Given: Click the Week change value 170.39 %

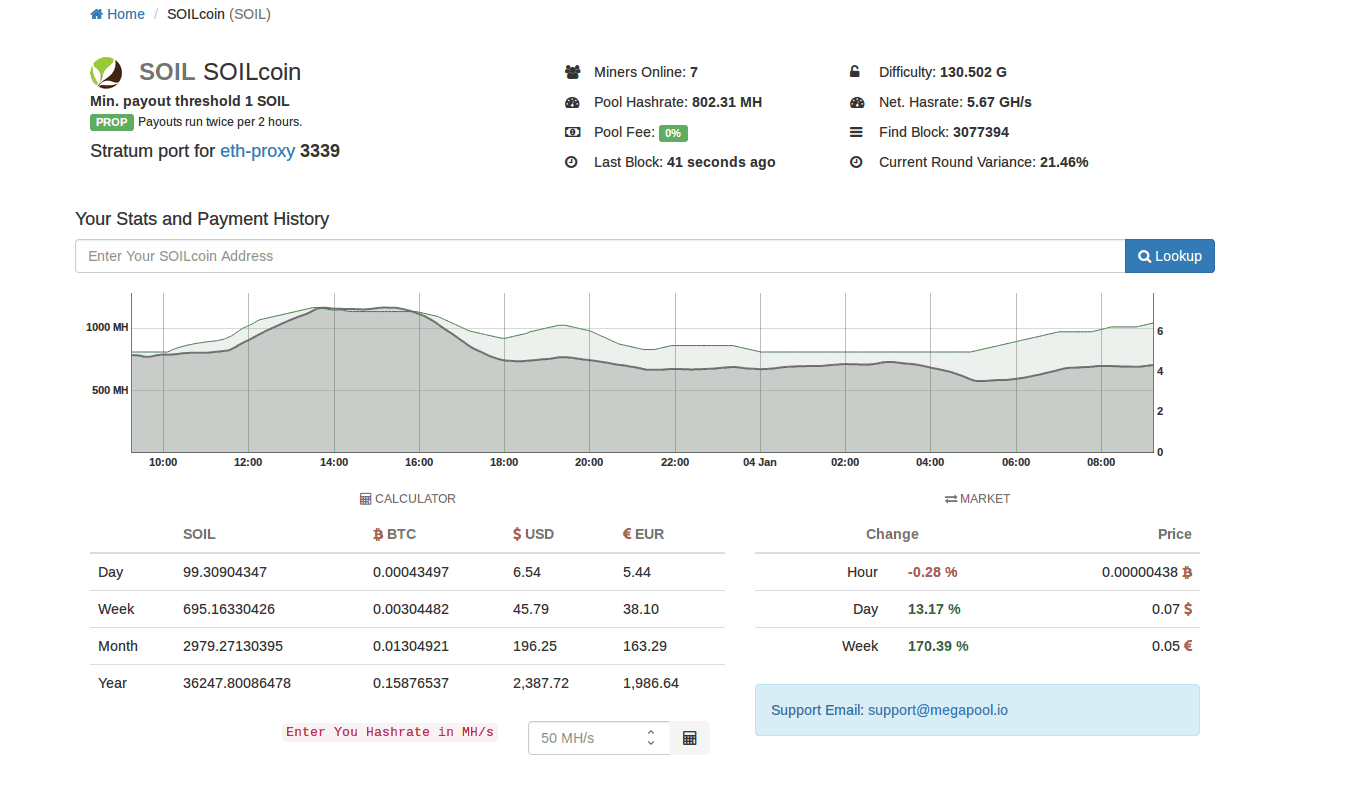Looking at the screenshot, I should (x=938, y=646).
